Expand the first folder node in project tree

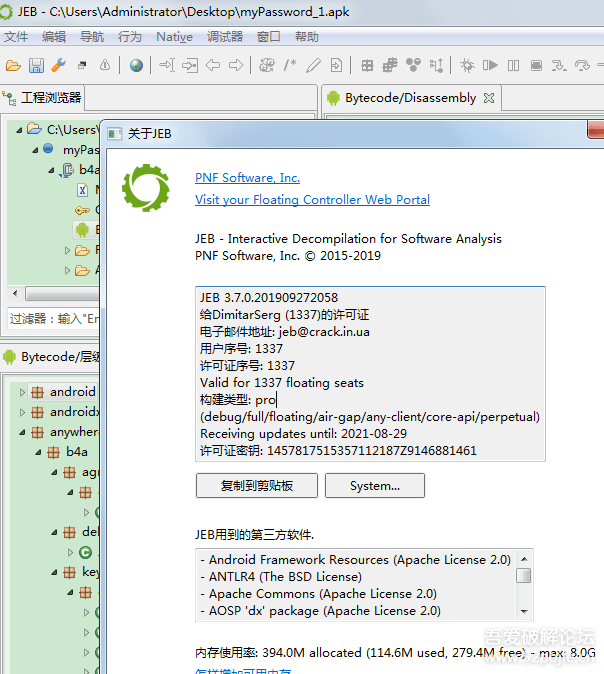point(67,250)
